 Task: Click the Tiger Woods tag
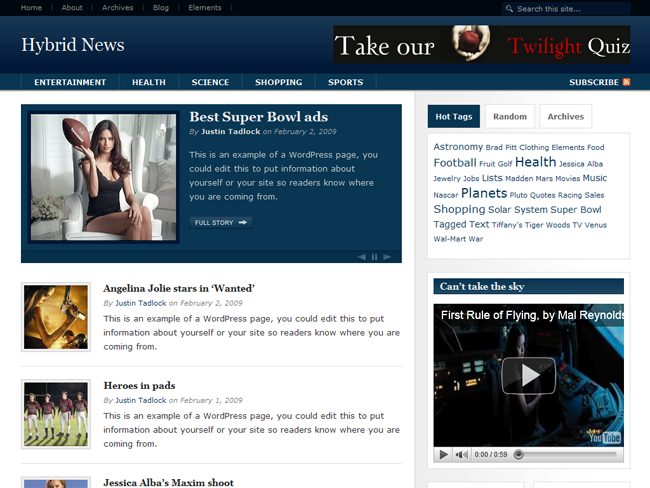[x=547, y=225]
